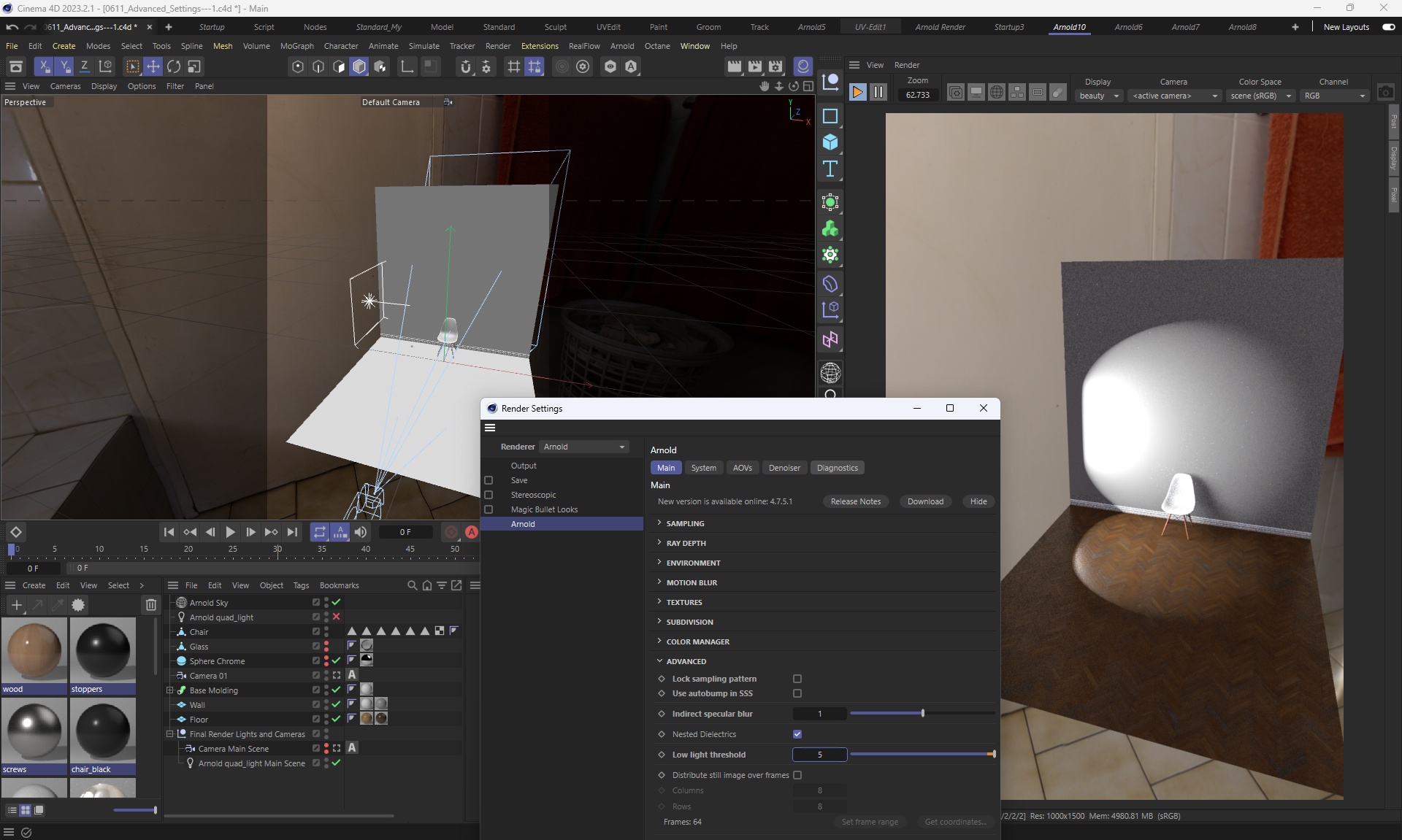This screenshot has height=840, width=1402.
Task: Click the Release Notes button
Action: (855, 501)
